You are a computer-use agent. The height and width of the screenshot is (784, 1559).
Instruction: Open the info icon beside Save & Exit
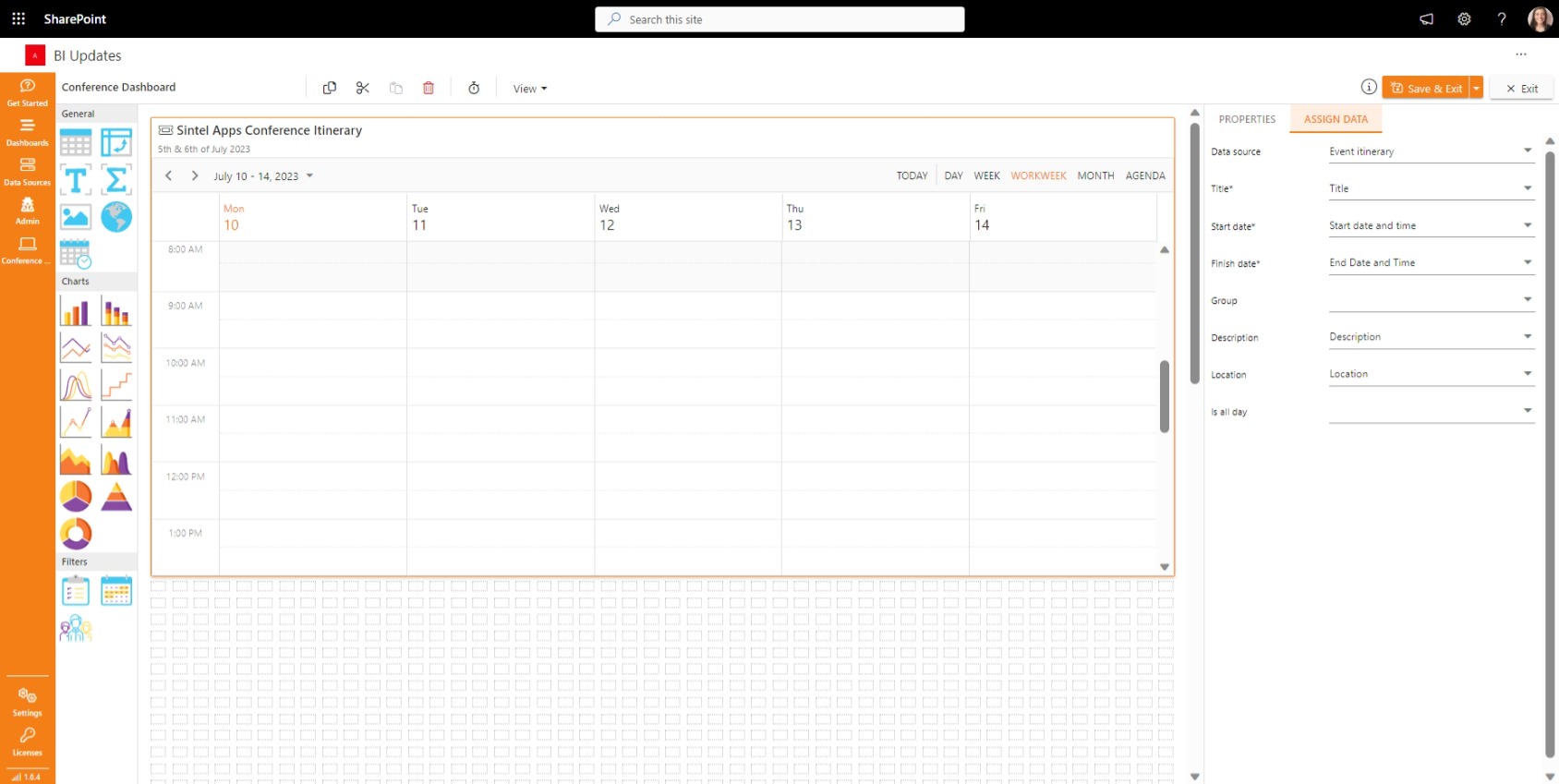tap(1369, 87)
